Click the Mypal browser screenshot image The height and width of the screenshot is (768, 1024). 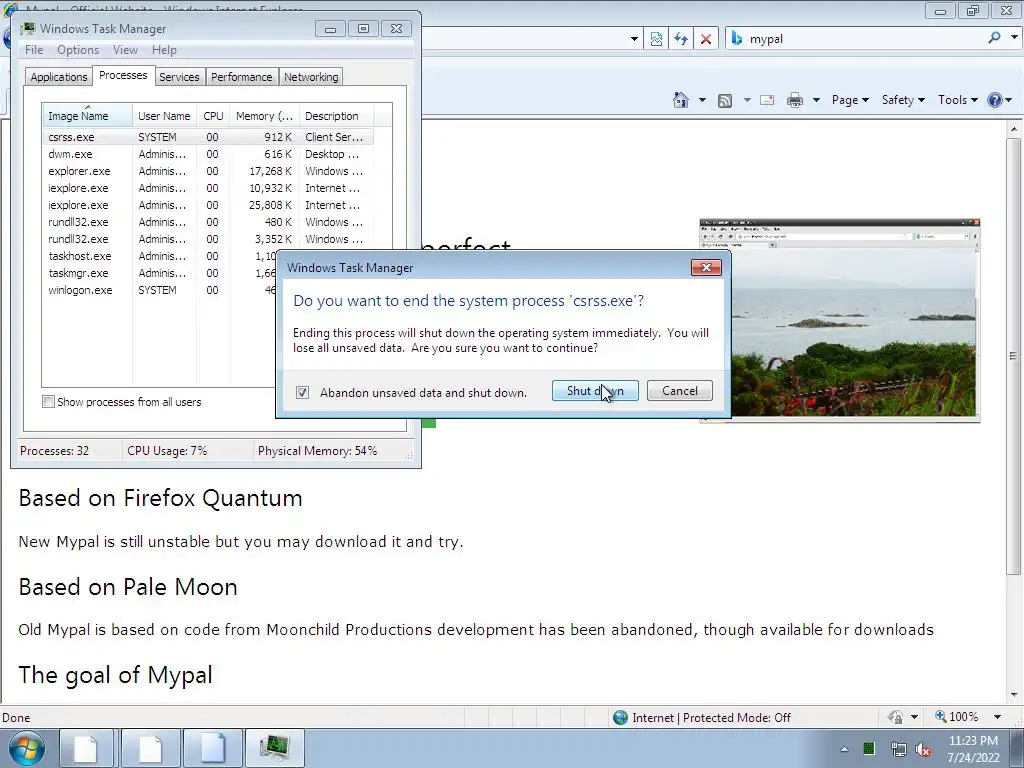point(839,320)
